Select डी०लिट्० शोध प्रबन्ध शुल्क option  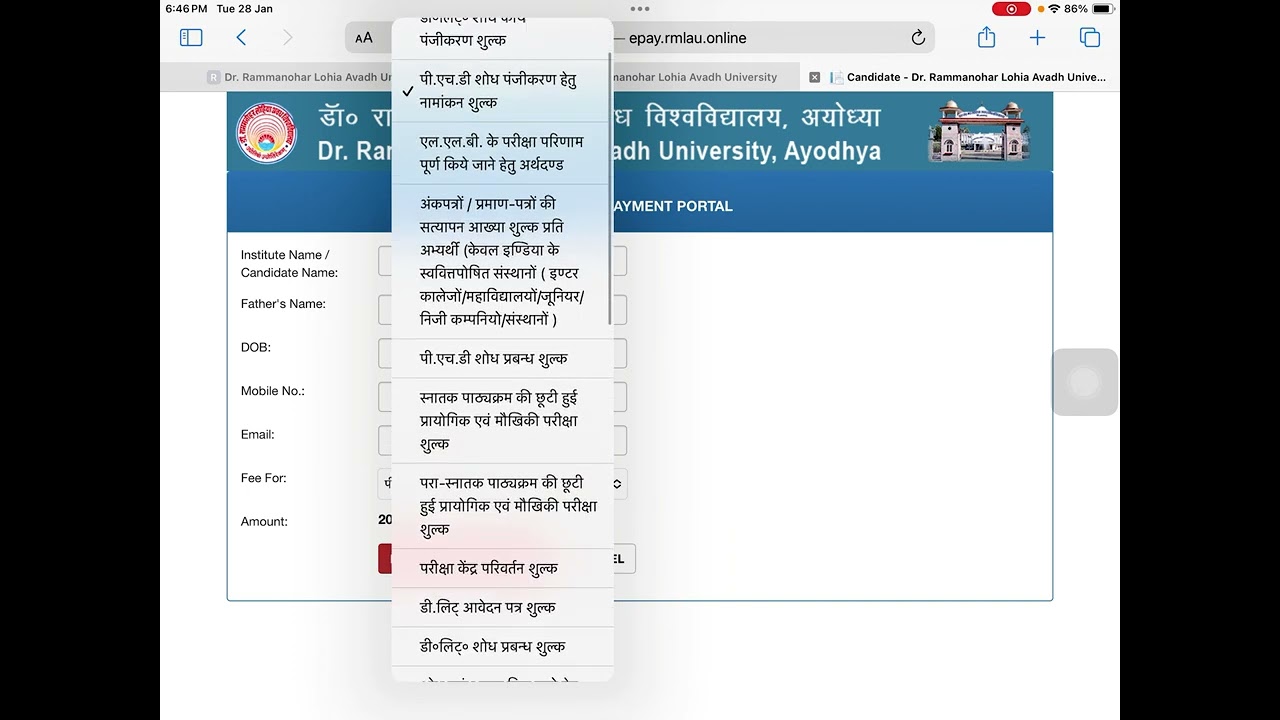pyautogui.click(x=502, y=646)
